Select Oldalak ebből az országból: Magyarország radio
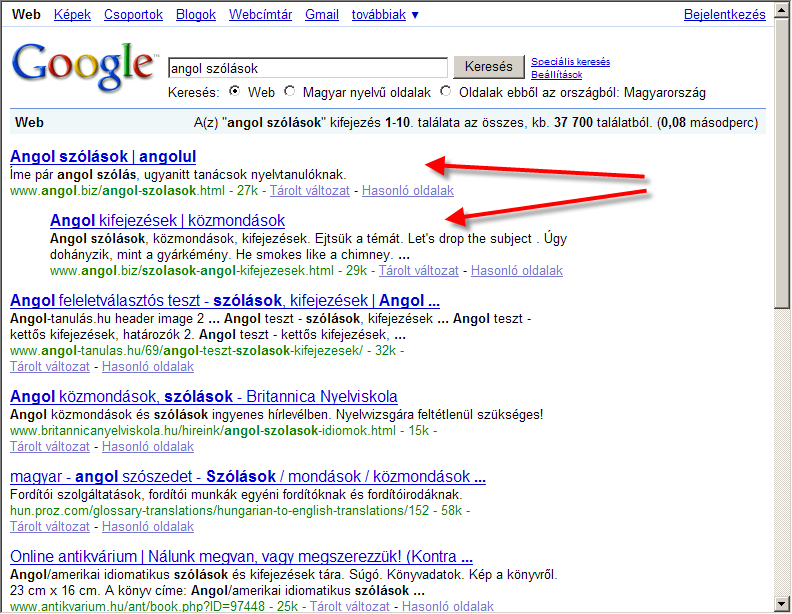 [x=446, y=91]
